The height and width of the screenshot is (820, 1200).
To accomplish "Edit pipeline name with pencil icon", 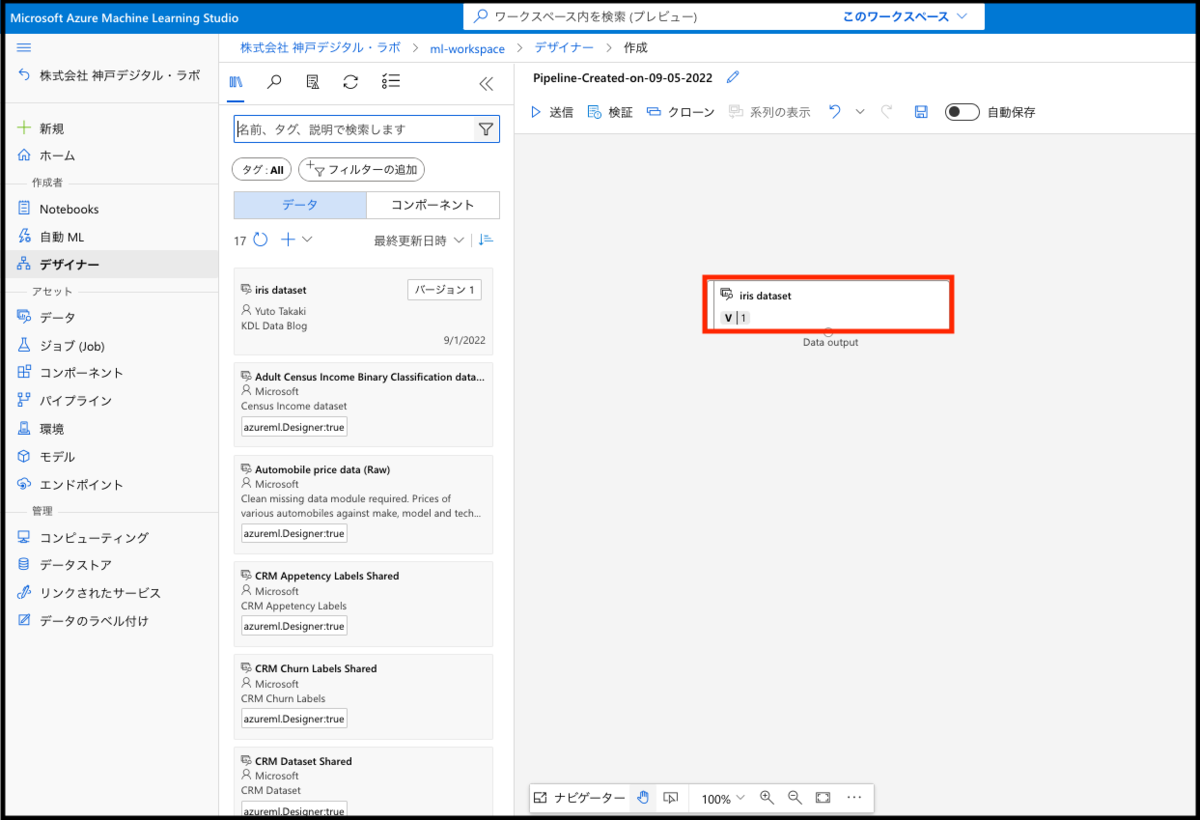I will [733, 77].
